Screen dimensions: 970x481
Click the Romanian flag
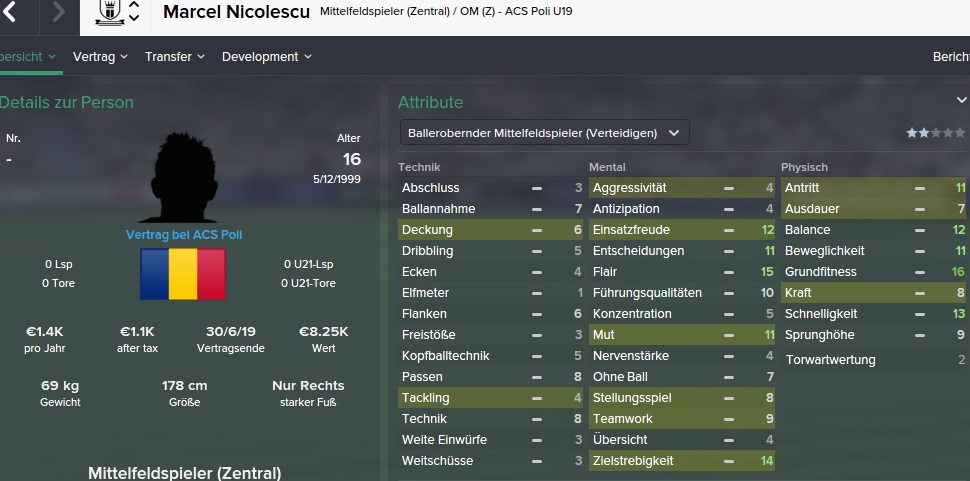[184, 275]
